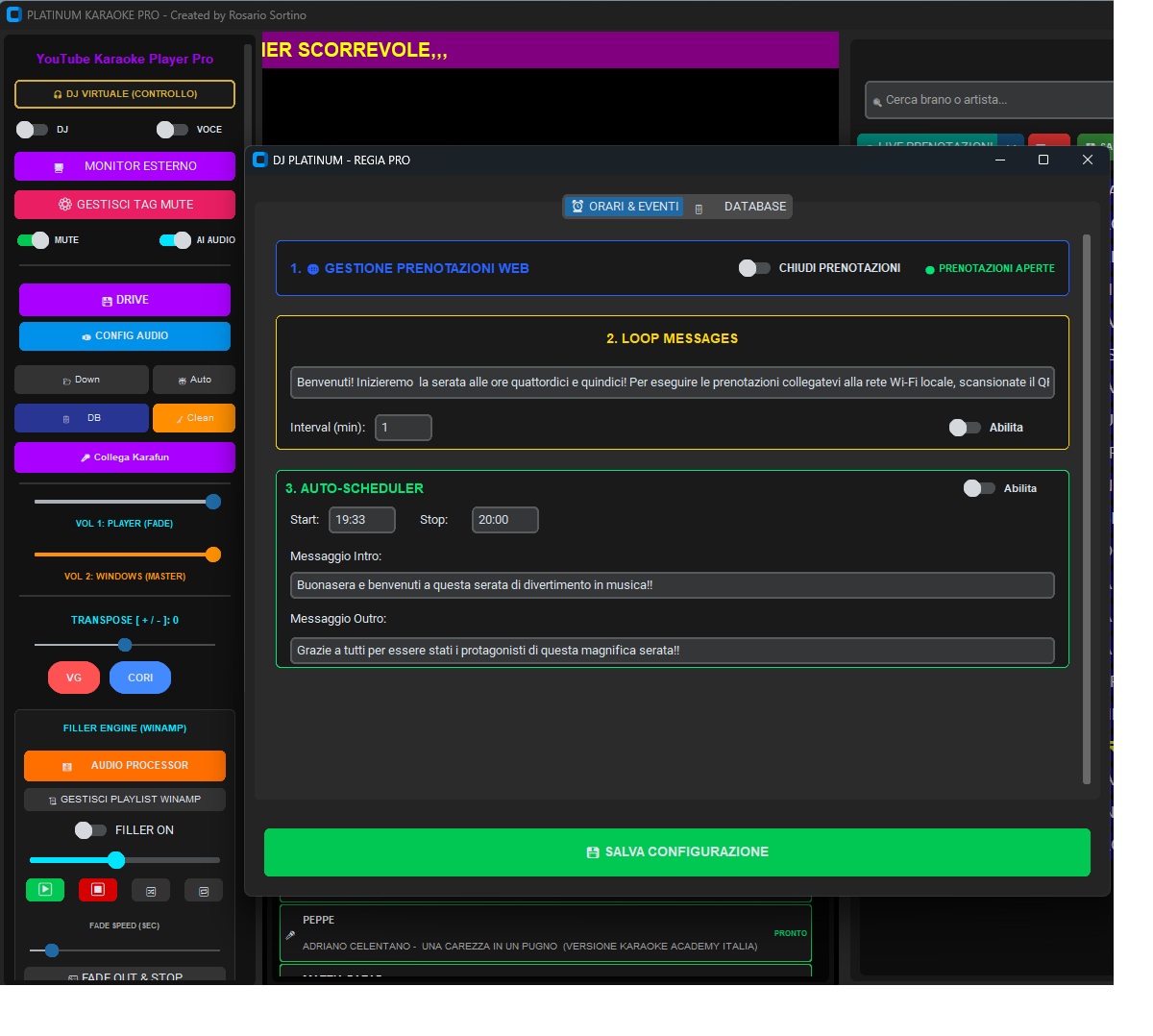The height and width of the screenshot is (1036, 1153).
Task: Select the Orari & Eventi tab
Action: [x=624, y=206]
